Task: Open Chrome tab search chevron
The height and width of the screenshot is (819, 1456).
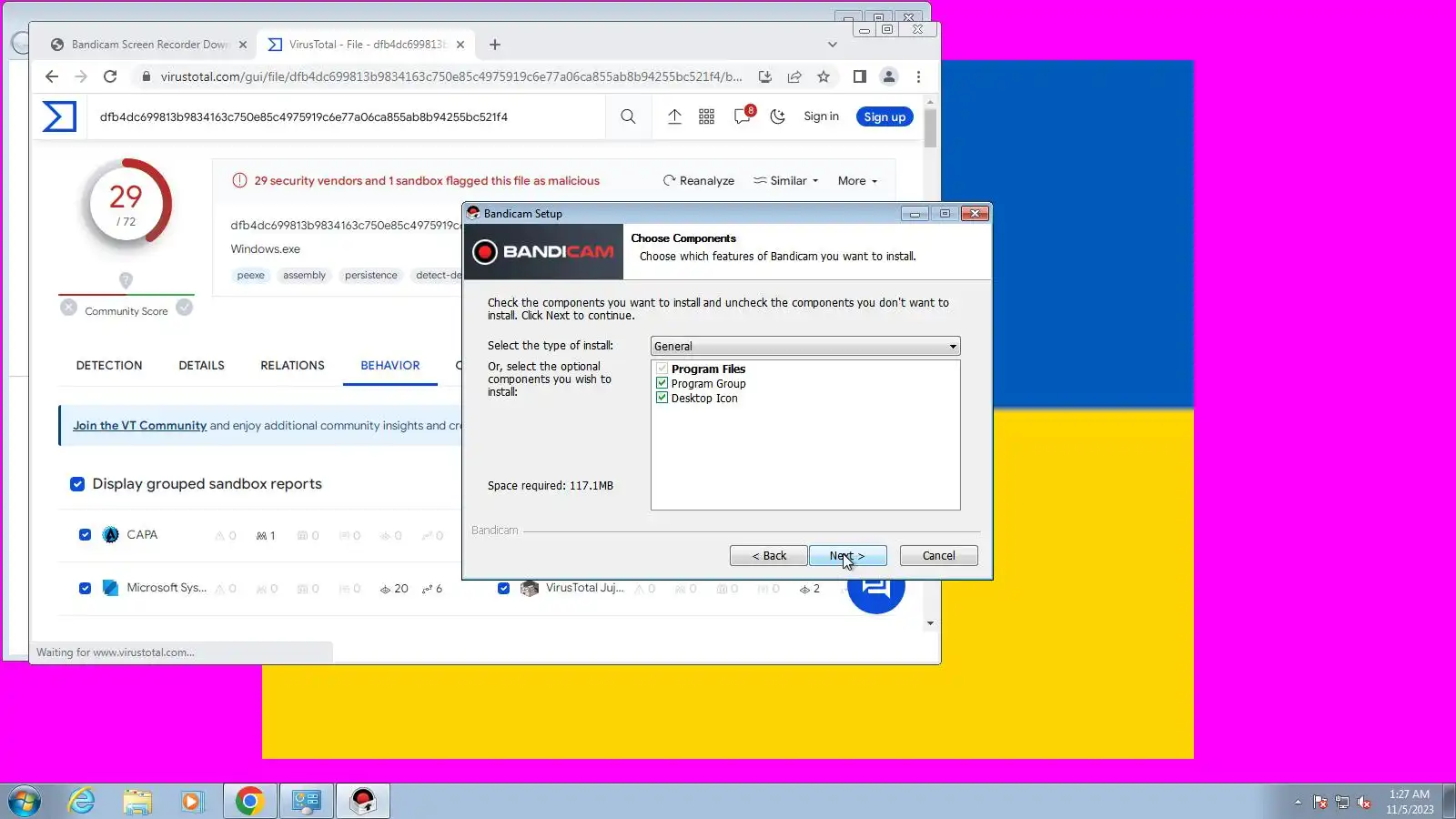Action: (x=832, y=45)
